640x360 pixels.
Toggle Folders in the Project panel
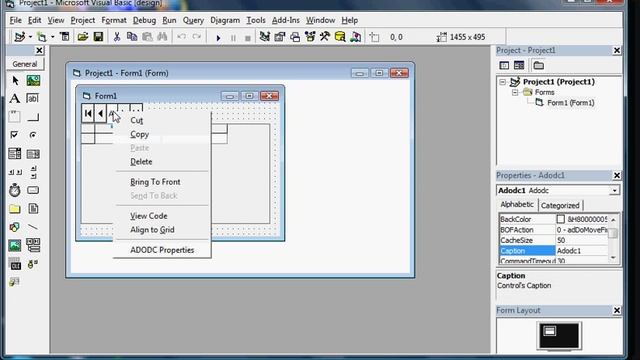tap(538, 65)
